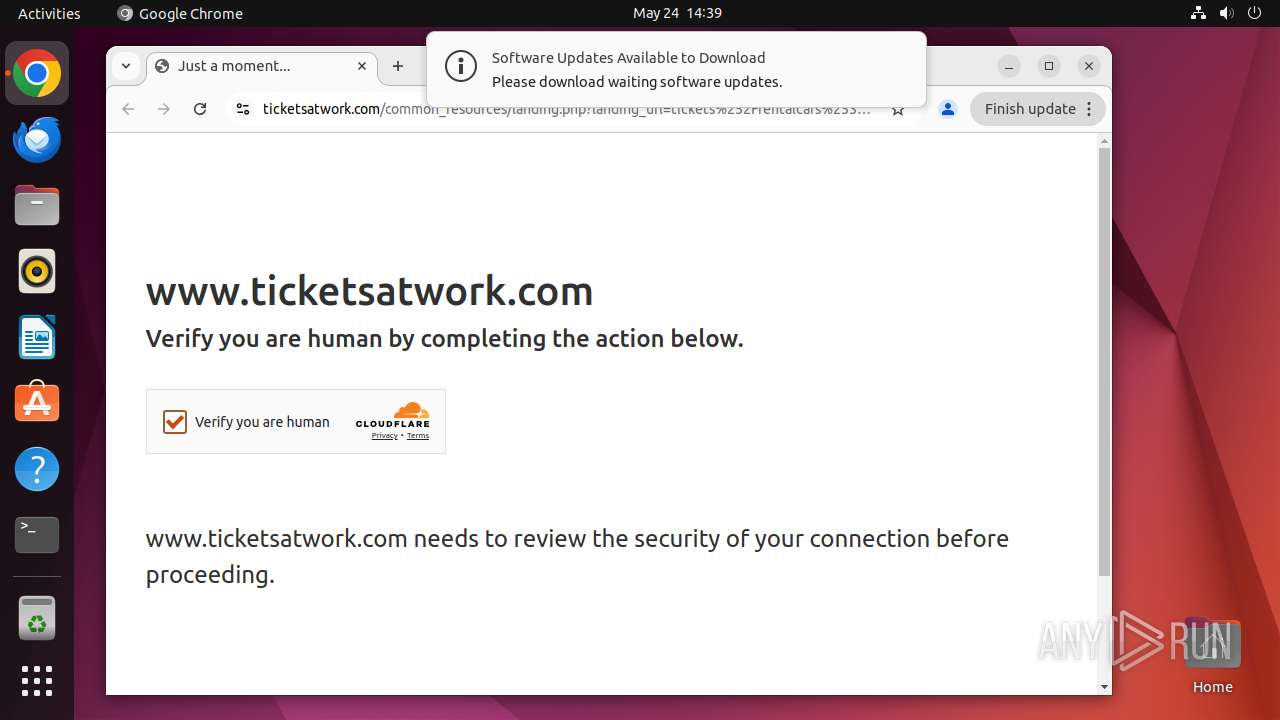
Task: Select the 'Just a moment...' tab
Action: pos(262,66)
